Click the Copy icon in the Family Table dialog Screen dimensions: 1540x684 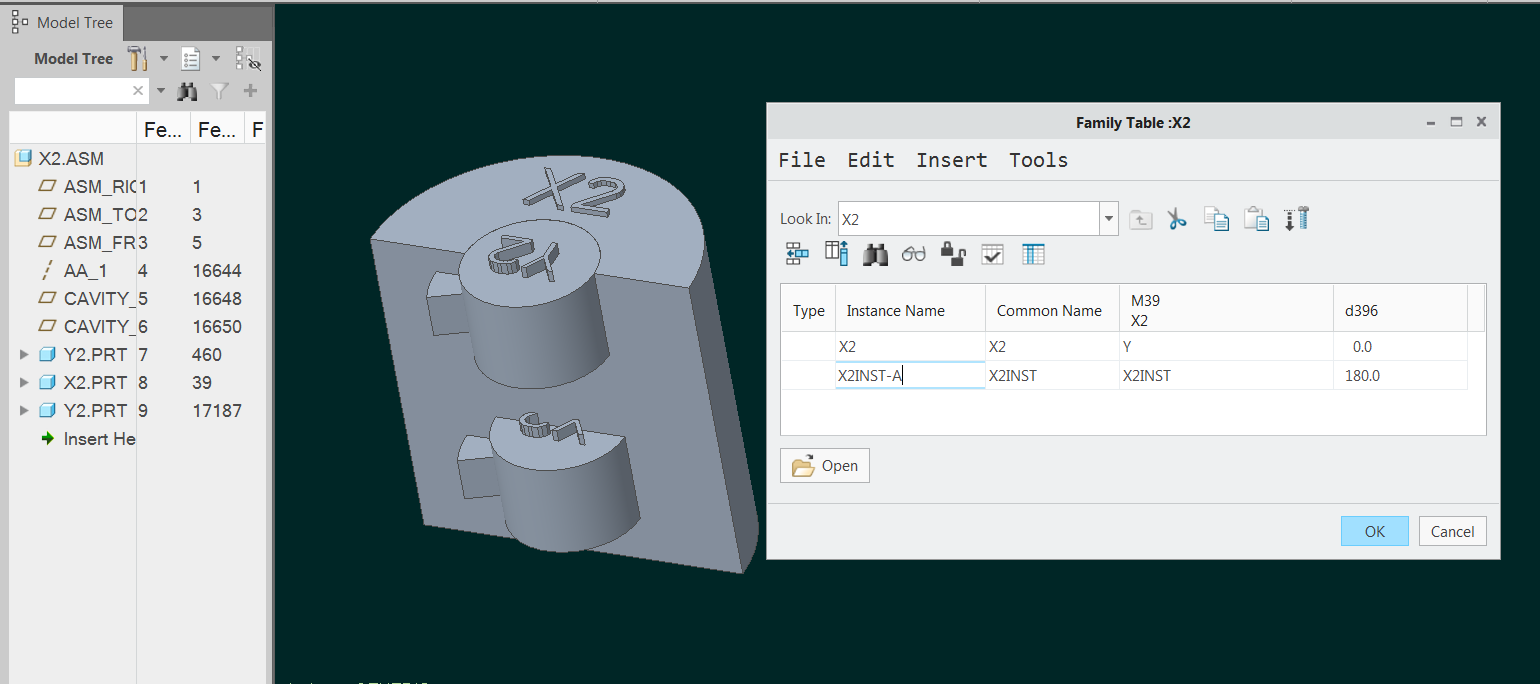click(1216, 218)
